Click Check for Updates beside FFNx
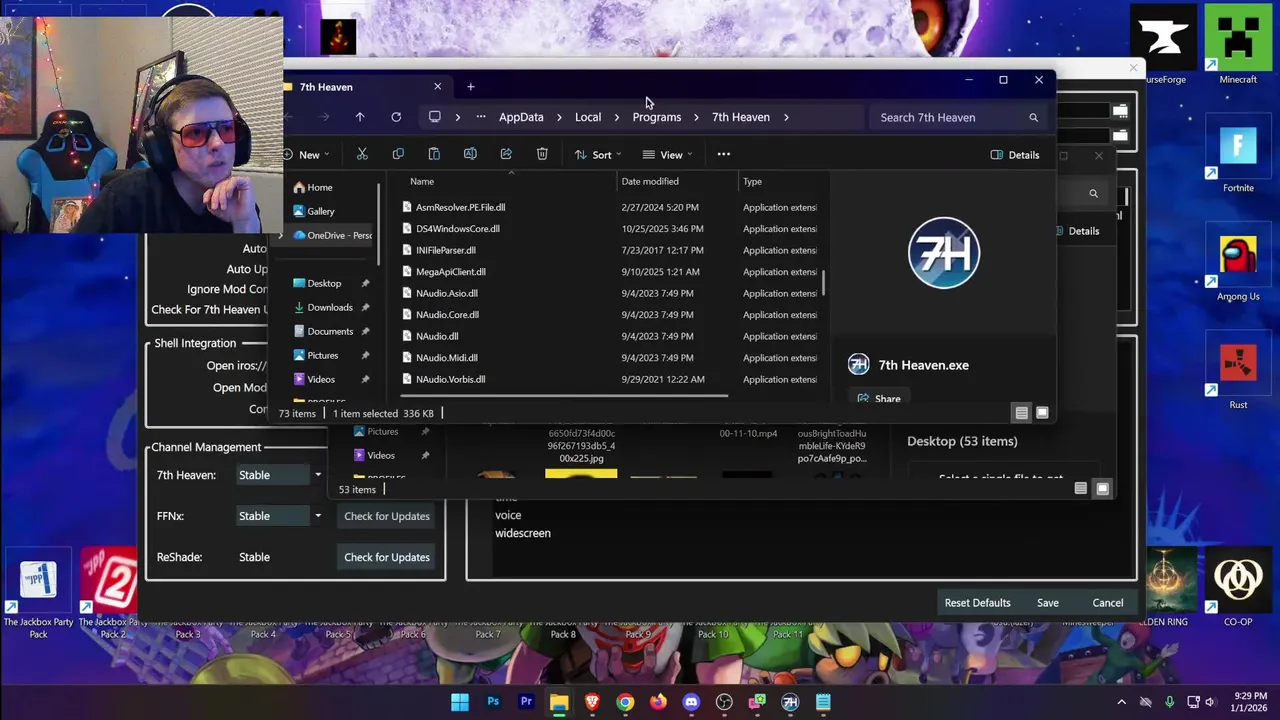Screen dimensions: 1280x720 tap(387, 516)
